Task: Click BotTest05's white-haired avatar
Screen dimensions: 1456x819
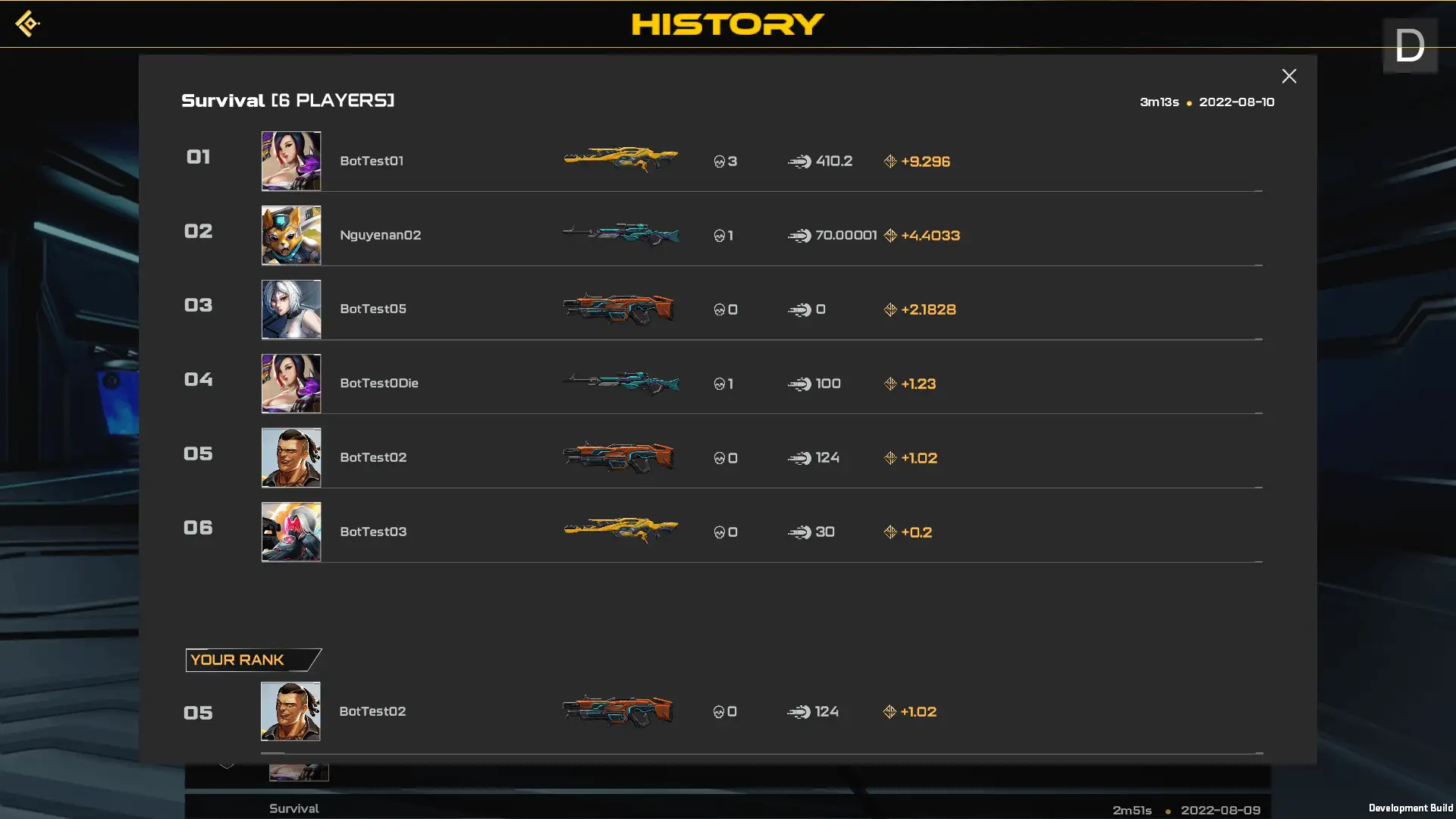Action: coord(291,309)
